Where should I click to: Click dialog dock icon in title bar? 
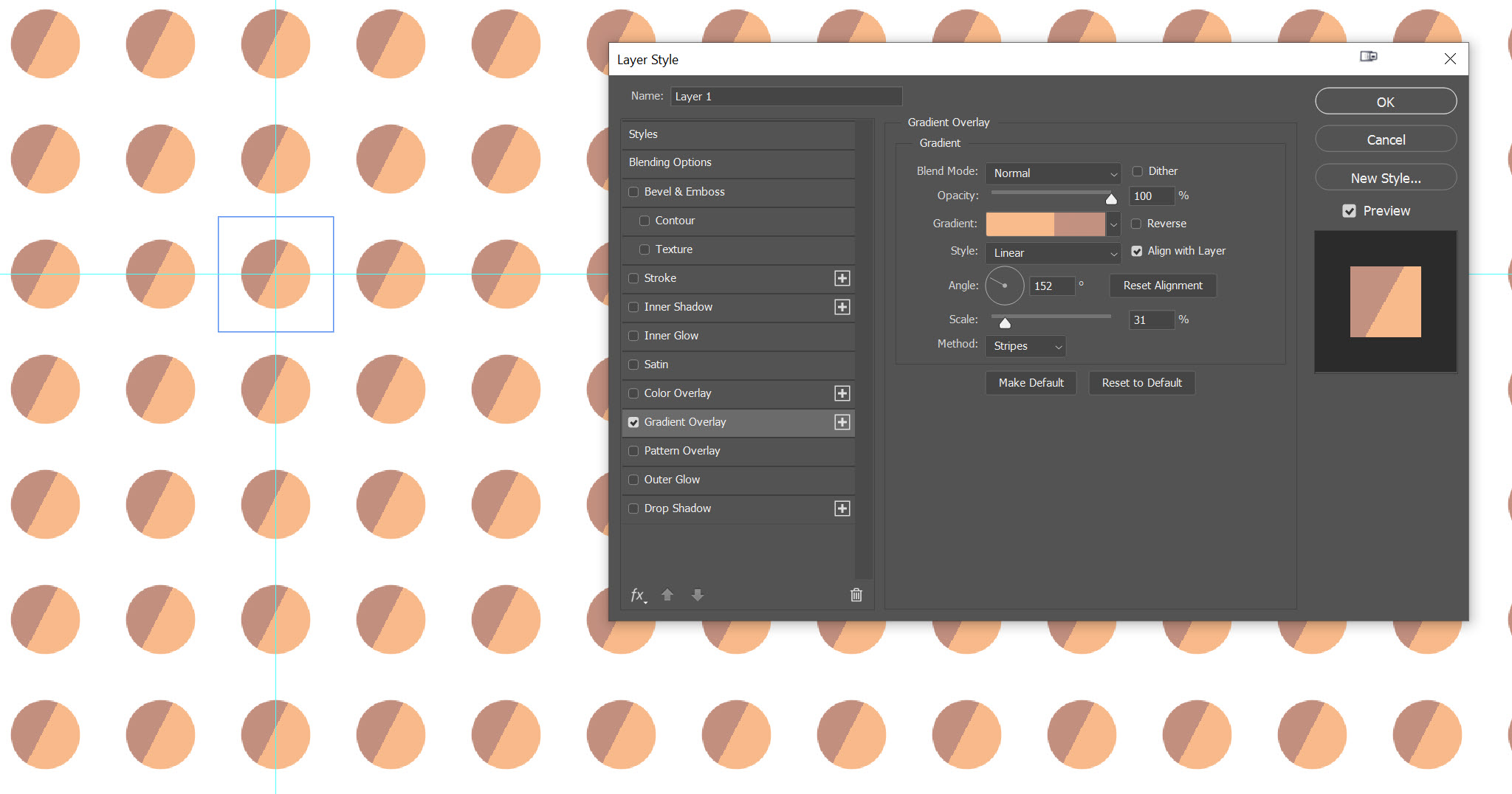click(x=1369, y=57)
